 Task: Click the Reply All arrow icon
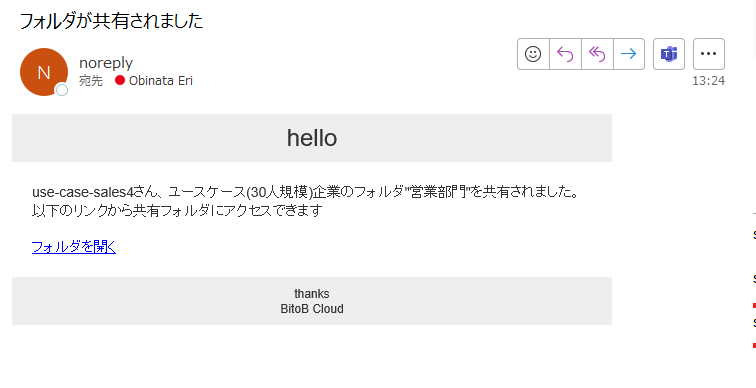pos(597,54)
